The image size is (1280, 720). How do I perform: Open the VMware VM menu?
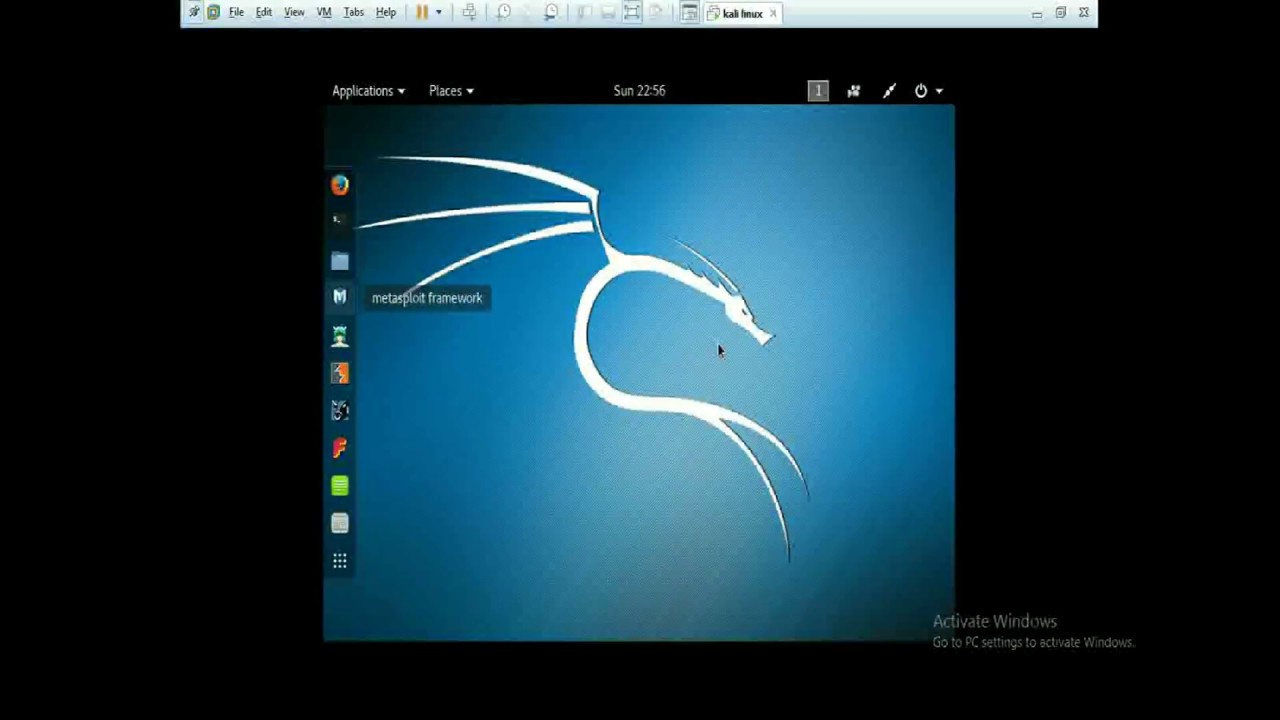pos(324,13)
